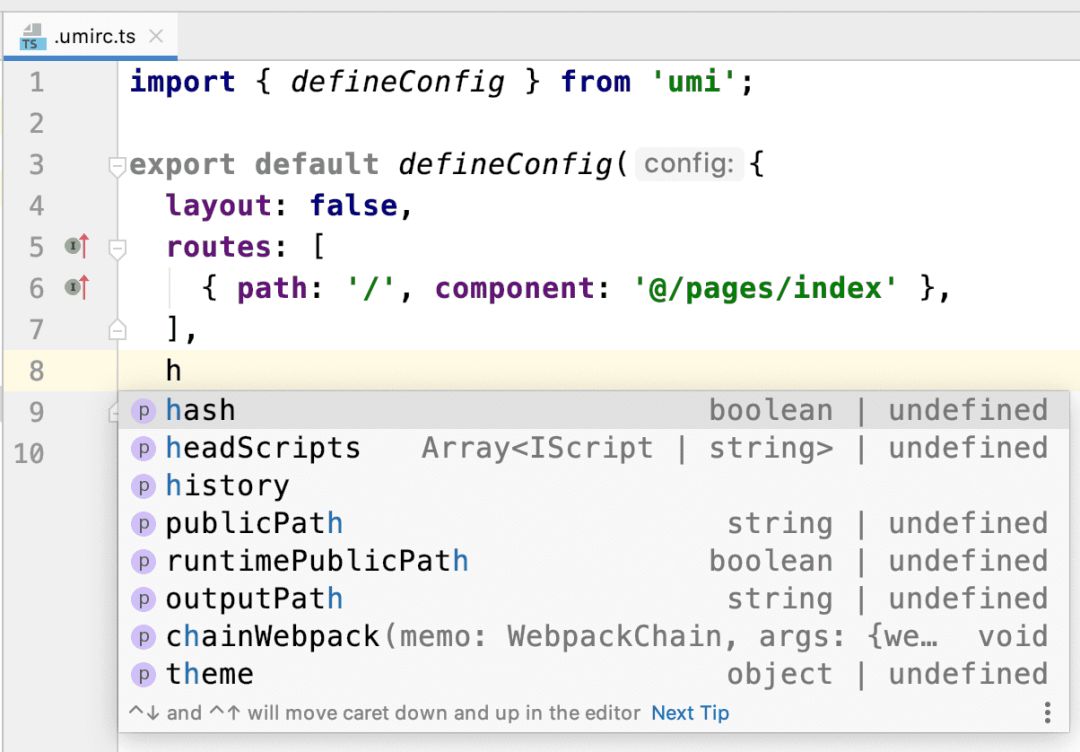Click the property icon beside theme
The image size is (1080, 752).
145,674
